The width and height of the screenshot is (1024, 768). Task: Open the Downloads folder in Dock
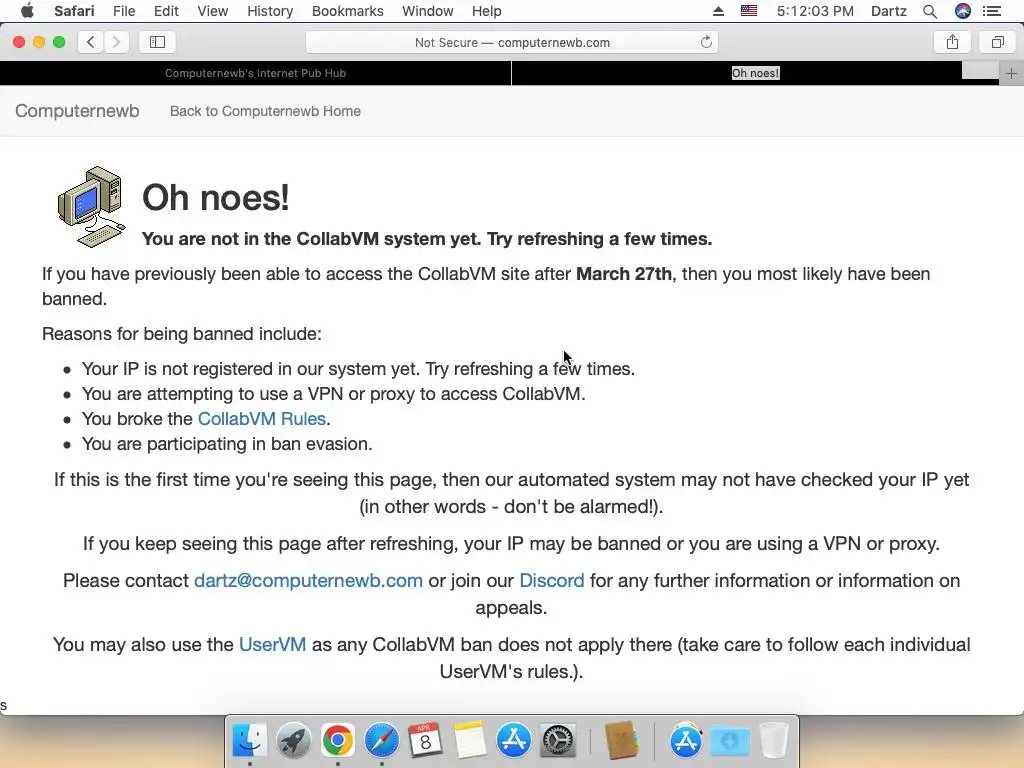(x=729, y=741)
